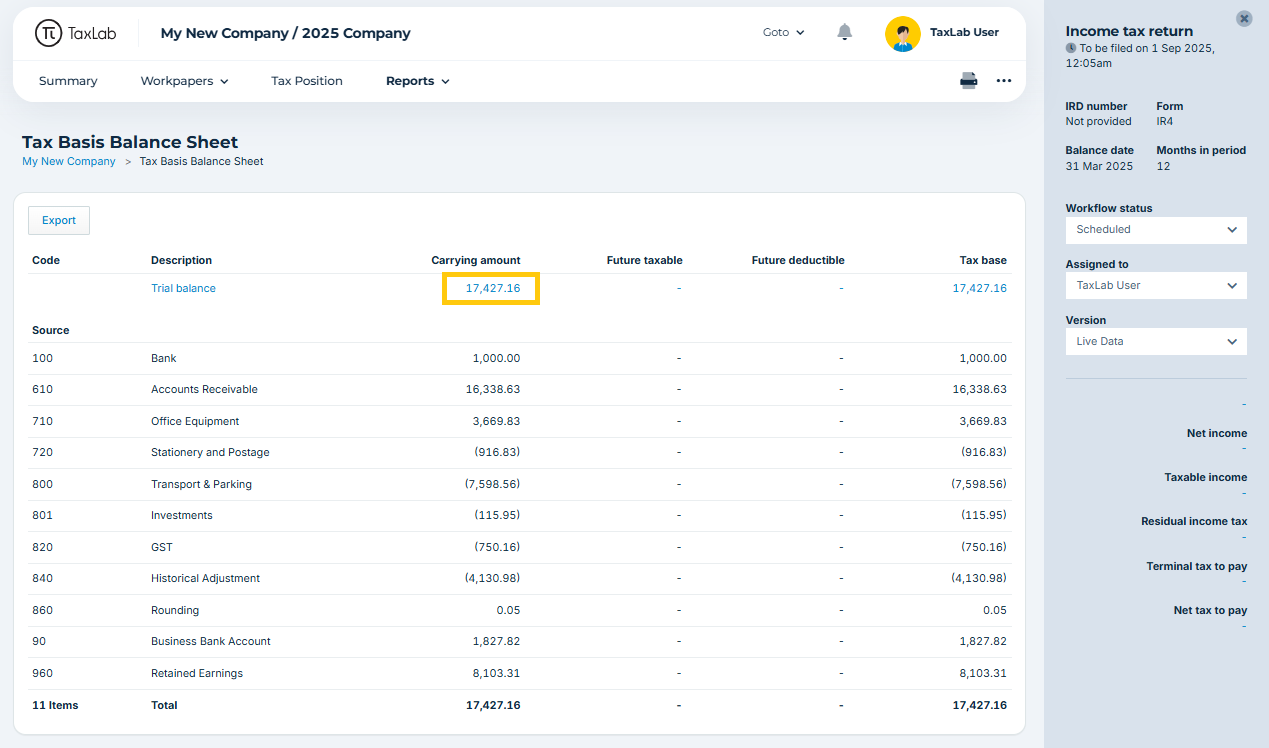Viewport: 1269px width, 748px height.
Task: Click carrying amount 16,338.63
Action: point(493,389)
